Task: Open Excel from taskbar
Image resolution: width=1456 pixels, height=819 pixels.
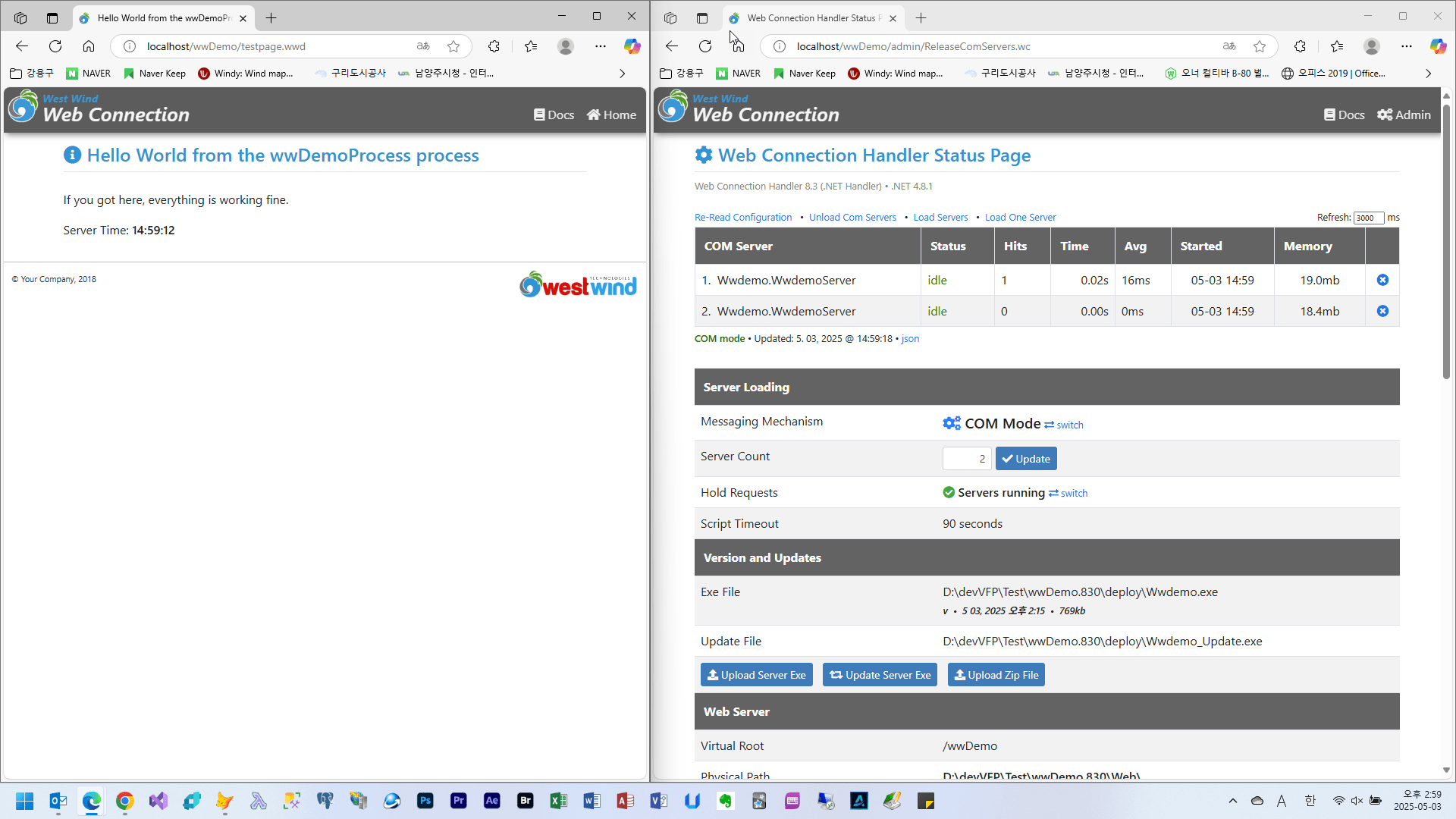Action: point(559,801)
